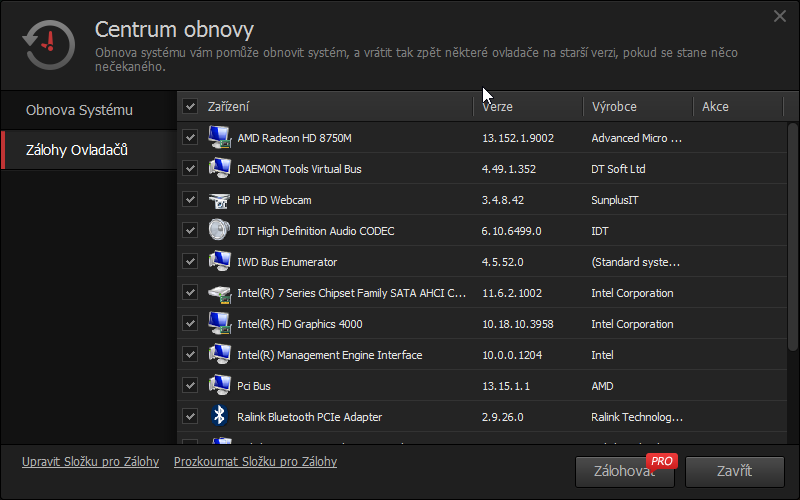Click the Akce column header
Viewport: 800px width, 500px height.
pyautogui.click(x=738, y=107)
